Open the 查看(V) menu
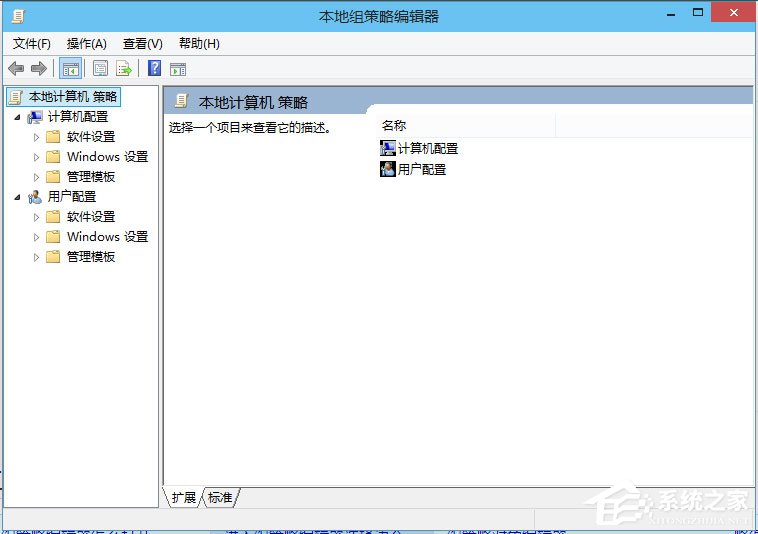 (142, 44)
